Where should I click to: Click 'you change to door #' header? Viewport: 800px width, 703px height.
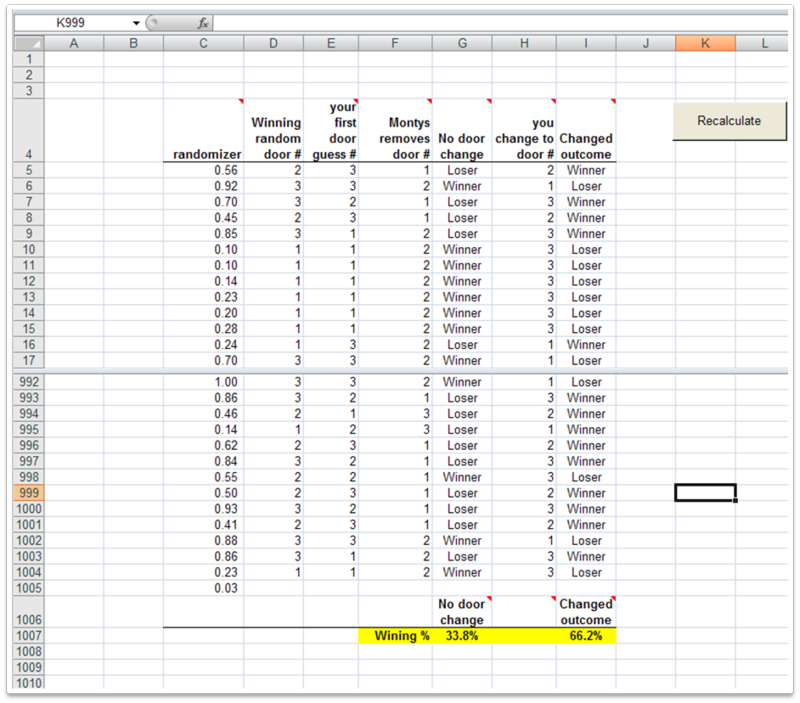524,131
